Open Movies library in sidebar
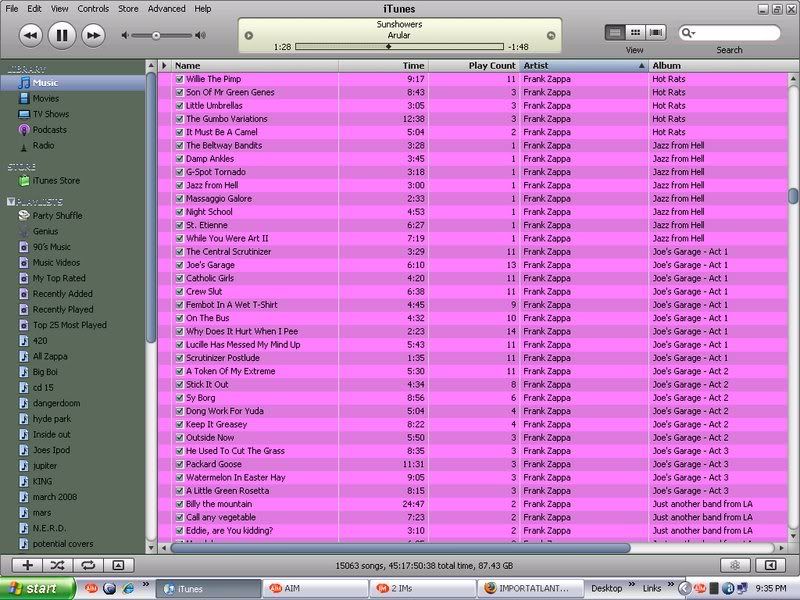 46,98
